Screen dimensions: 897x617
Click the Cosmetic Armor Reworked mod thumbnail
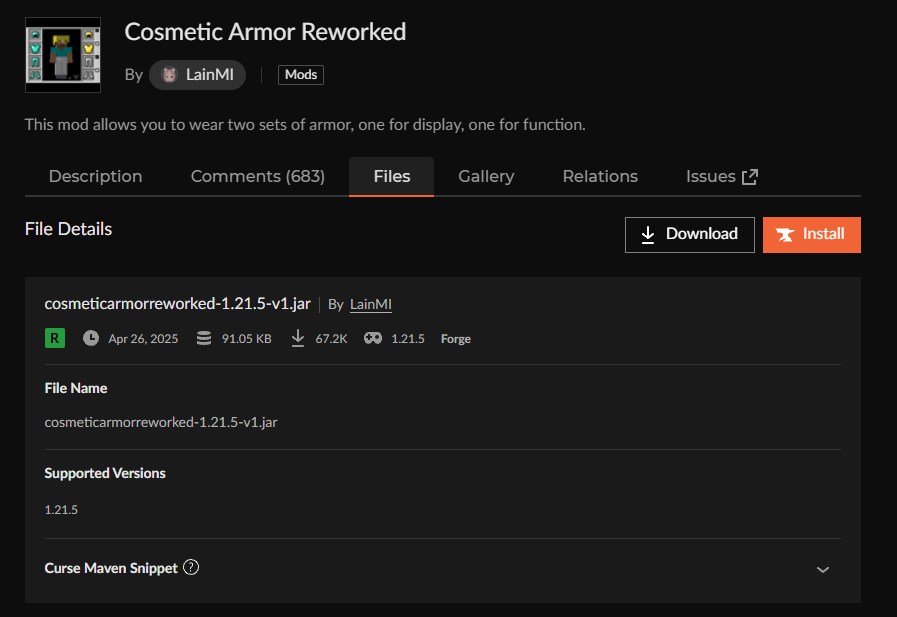click(63, 54)
